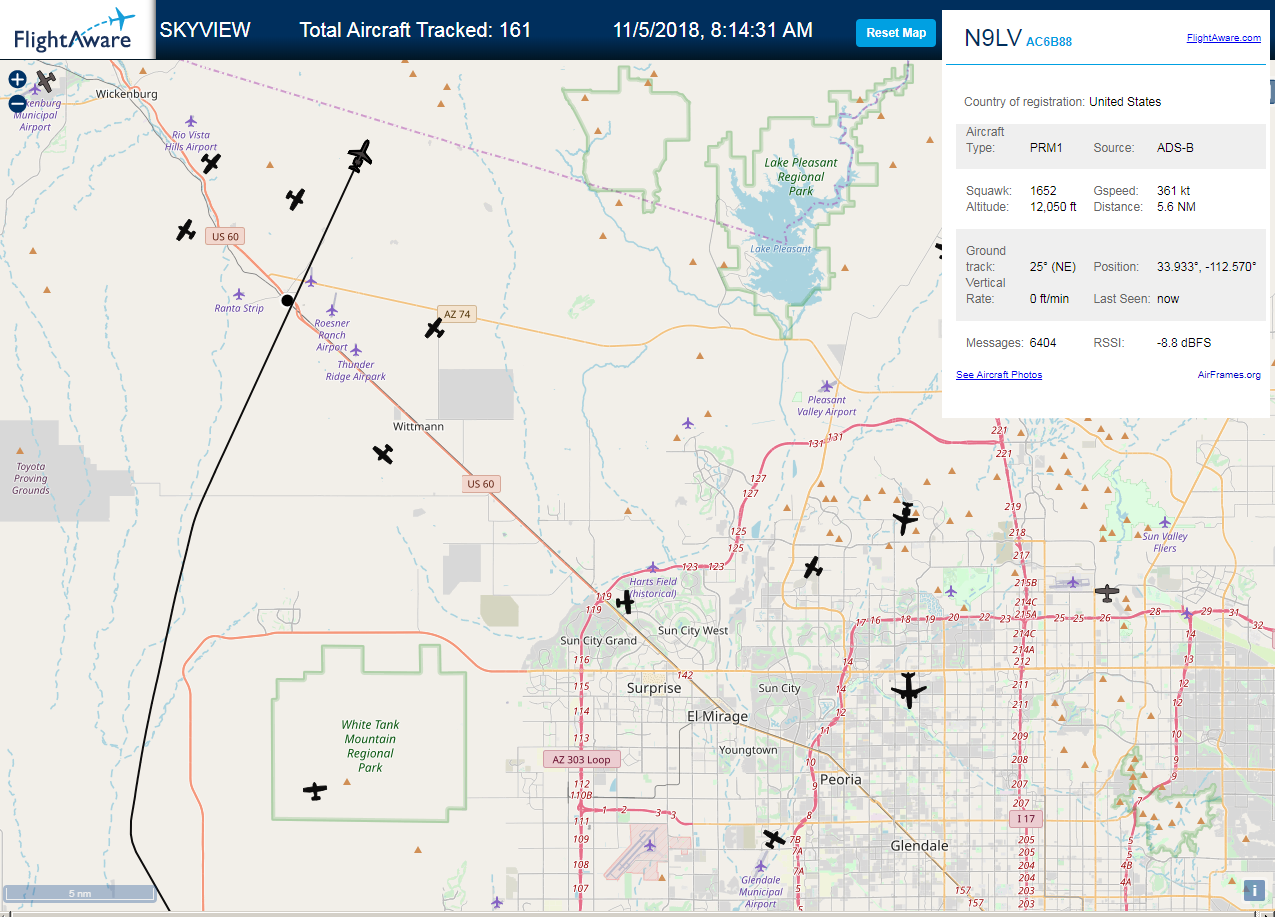Open the See Aircraft Photos link
The height and width of the screenshot is (917, 1275).
coord(999,375)
